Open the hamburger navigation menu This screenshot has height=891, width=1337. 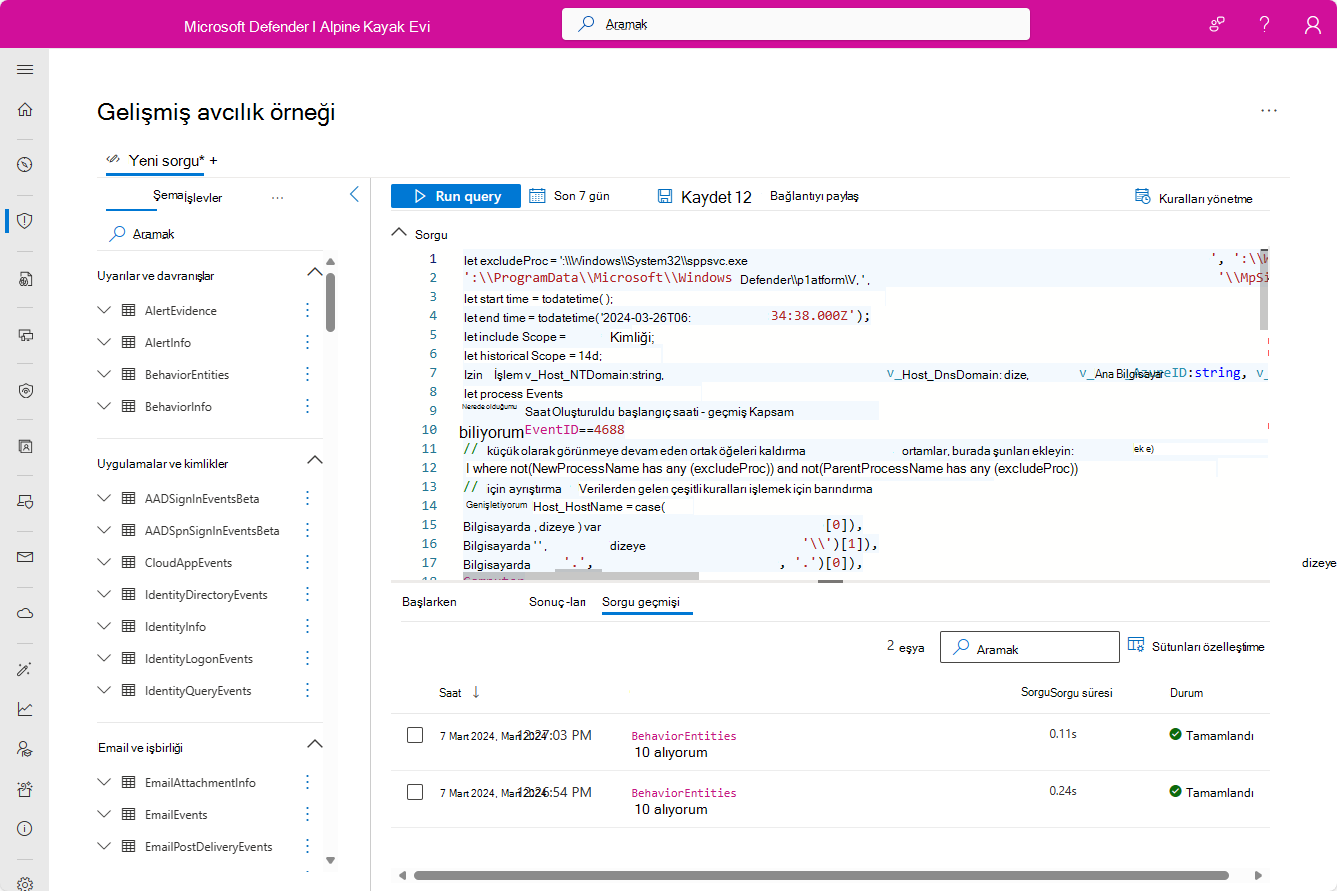pyautogui.click(x=25, y=69)
